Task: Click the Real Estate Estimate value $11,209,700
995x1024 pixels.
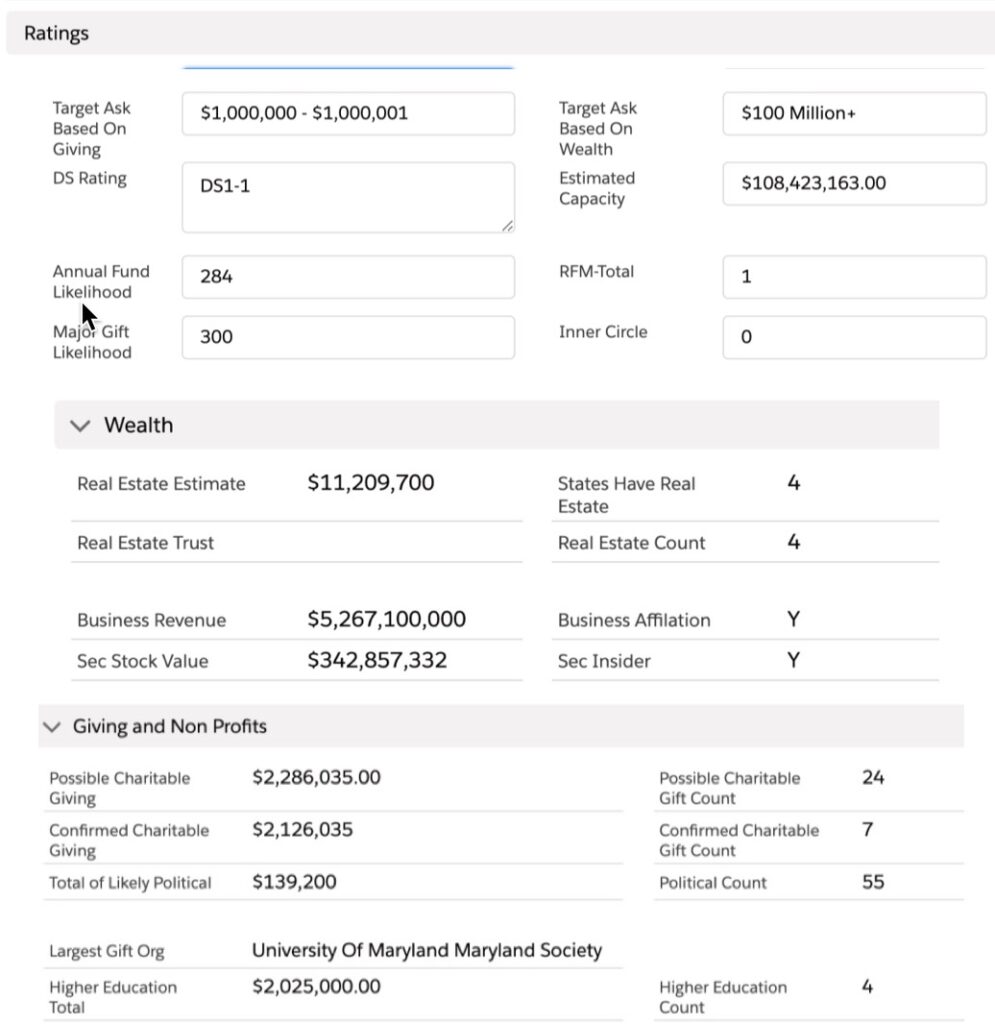Action: tap(371, 484)
